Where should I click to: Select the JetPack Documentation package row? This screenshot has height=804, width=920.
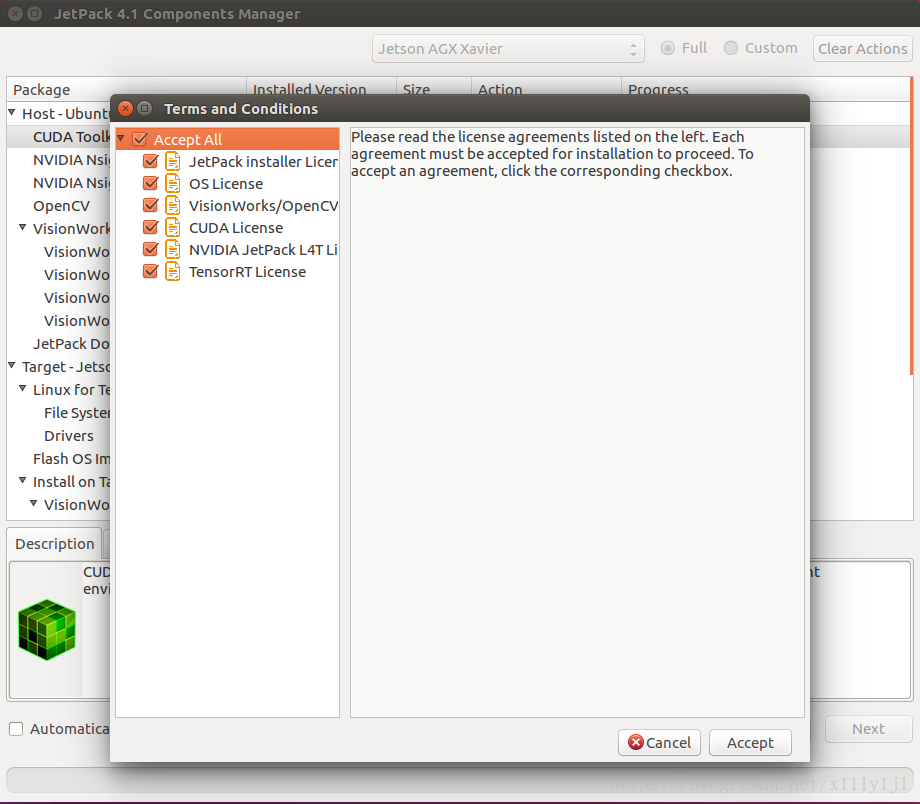(71, 344)
